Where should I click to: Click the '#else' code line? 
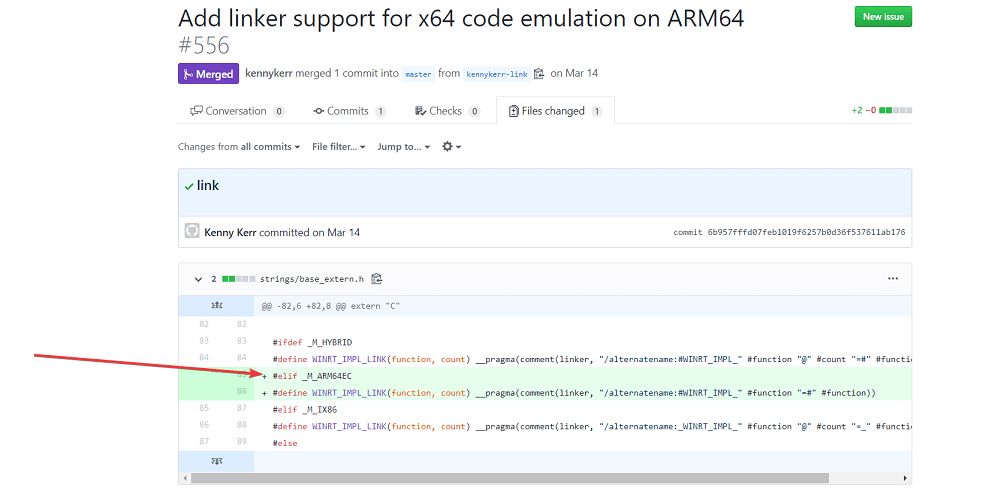coord(285,443)
